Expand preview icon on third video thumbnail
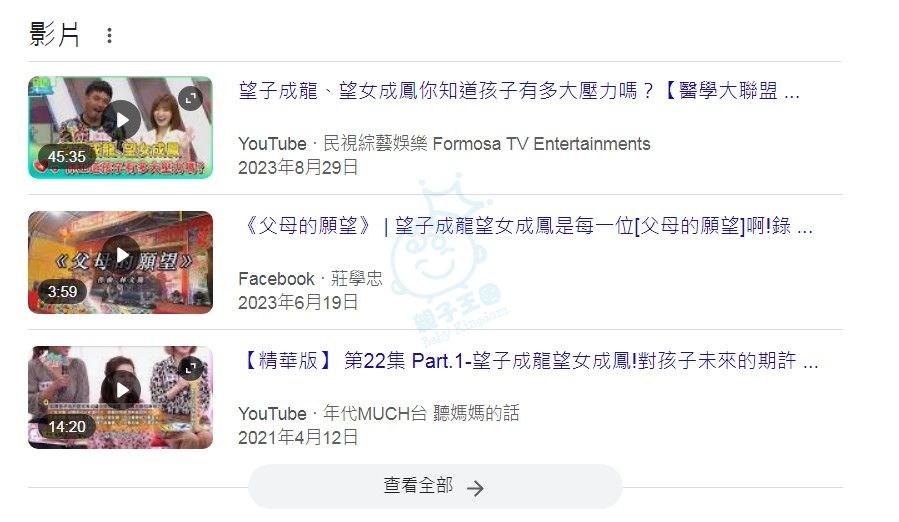This screenshot has height=522, width=899. [190, 368]
